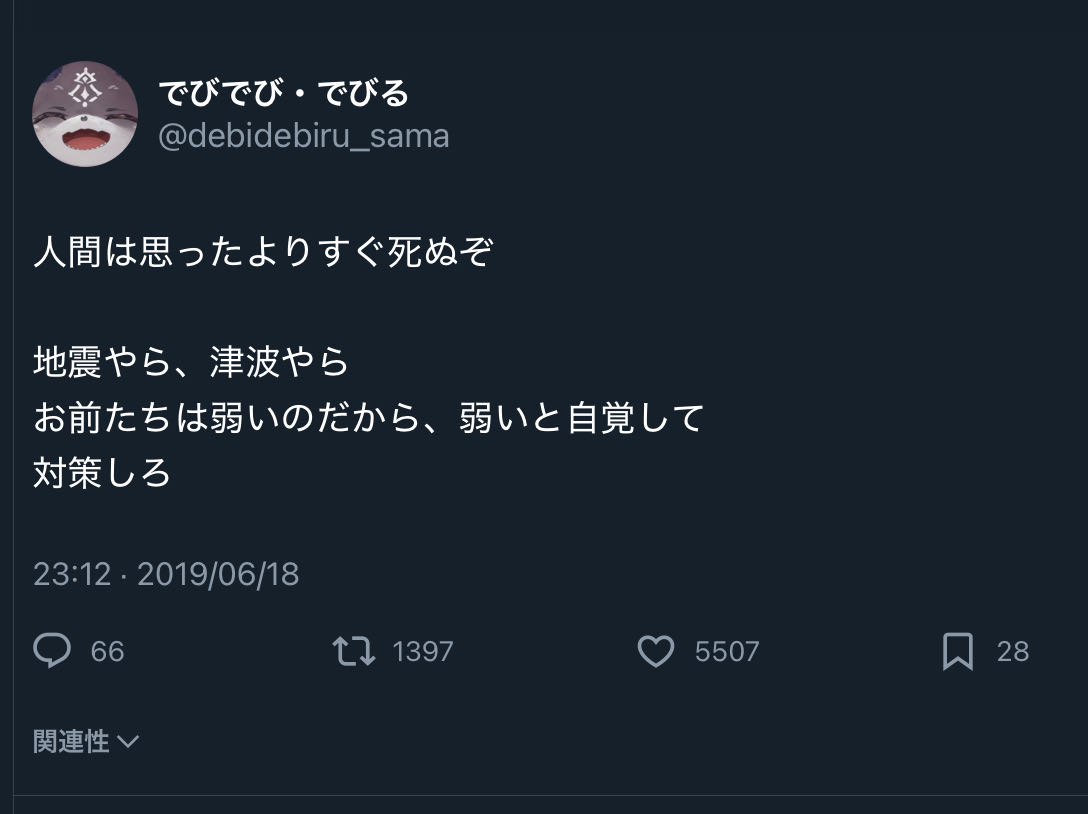Click the line 地震やら、津波やら
1088x814 pixels.
point(191,362)
